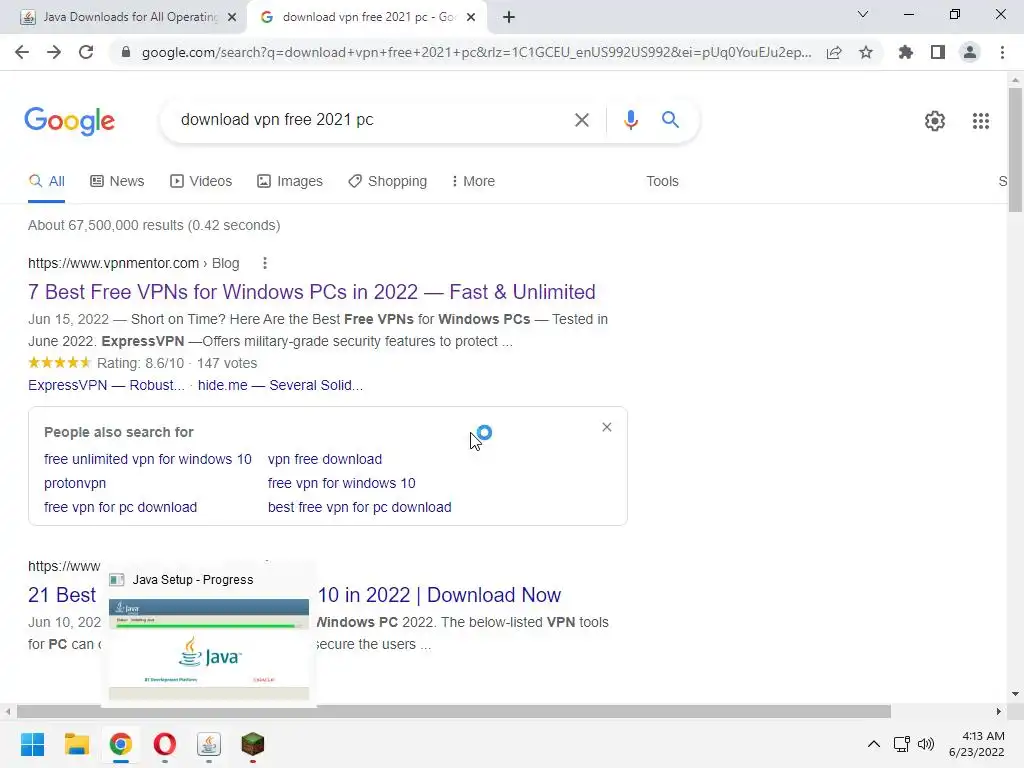Open the Download Now result title
Image resolution: width=1024 pixels, height=768 pixels.
[x=439, y=595]
